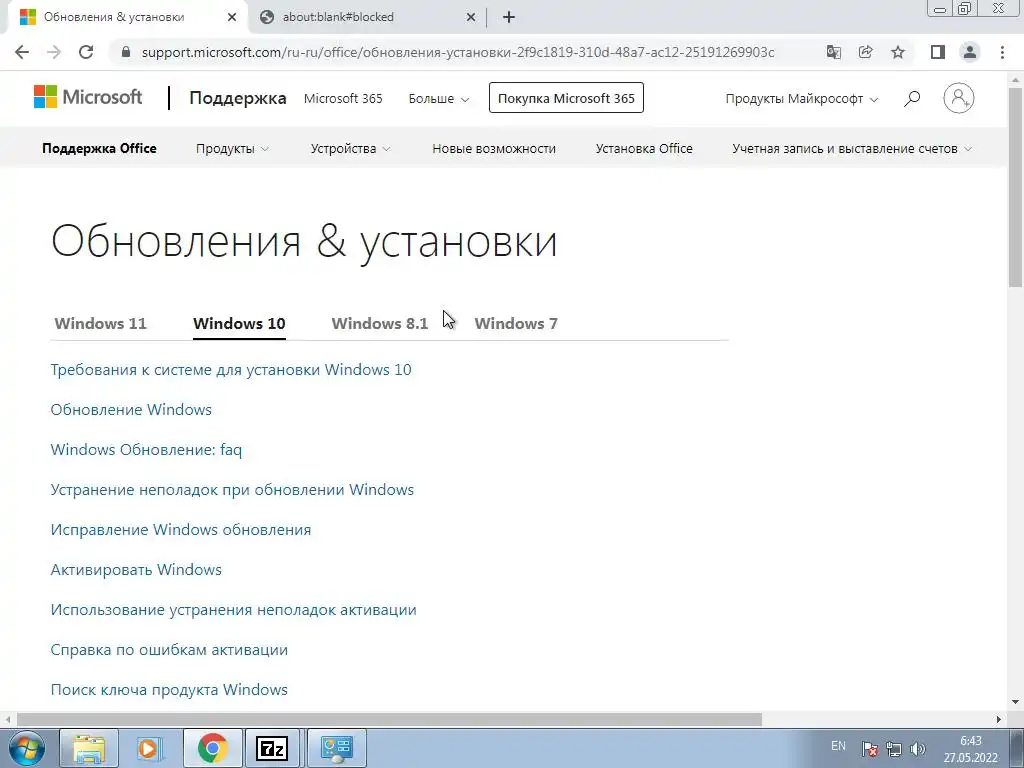Image resolution: width=1024 pixels, height=768 pixels.
Task: Click the Покупка Microsoft 365 button
Action: [566, 98]
